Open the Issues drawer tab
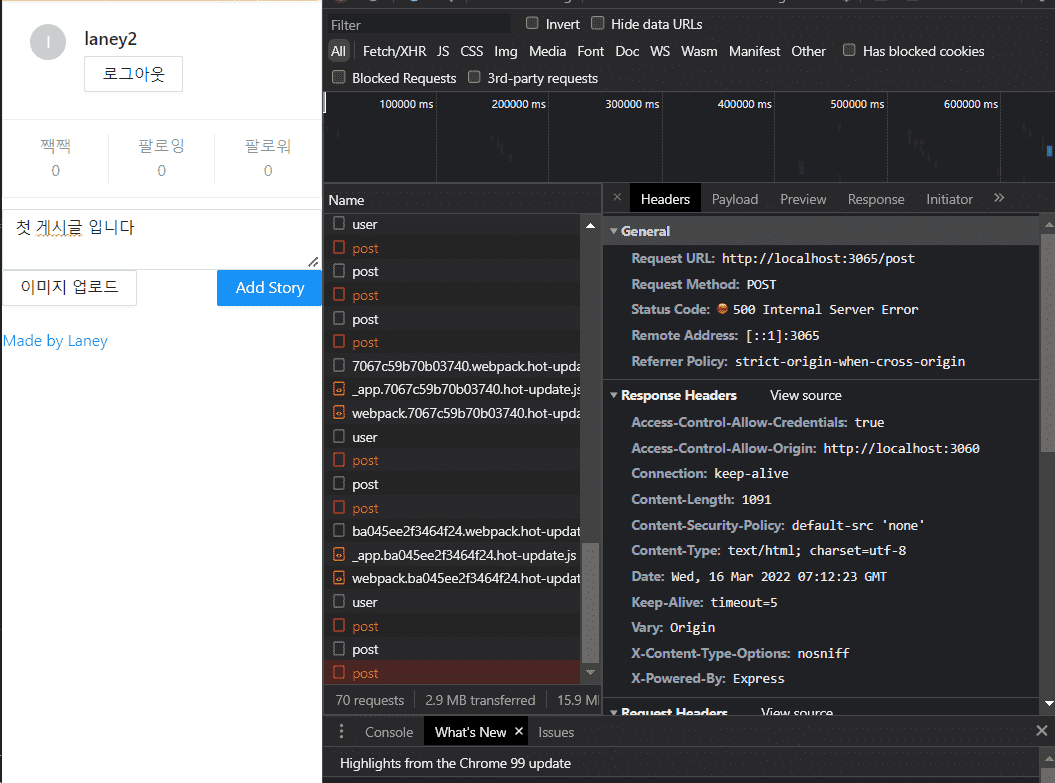 click(556, 732)
